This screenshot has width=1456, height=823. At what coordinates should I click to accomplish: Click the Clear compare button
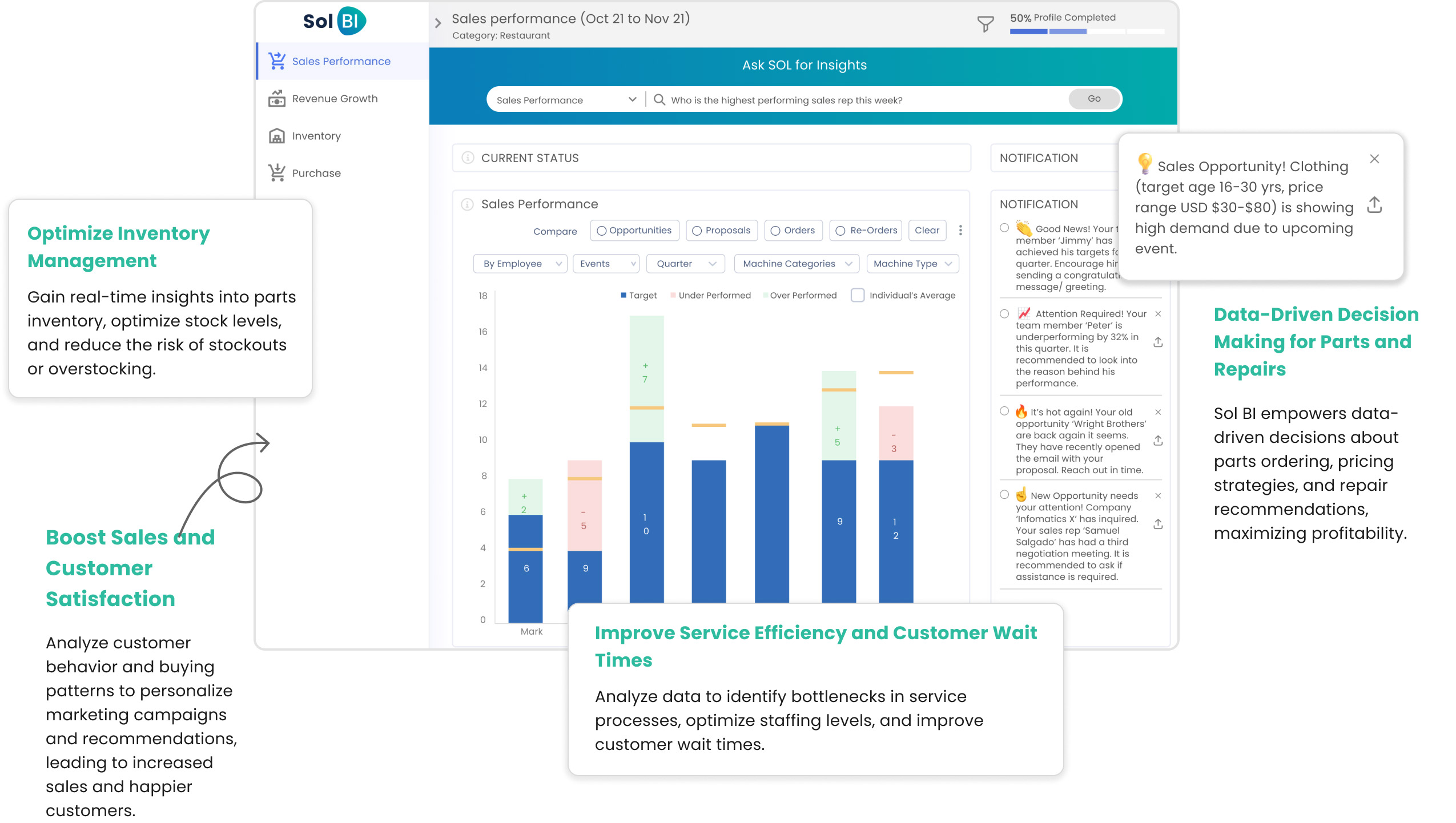pos(926,231)
